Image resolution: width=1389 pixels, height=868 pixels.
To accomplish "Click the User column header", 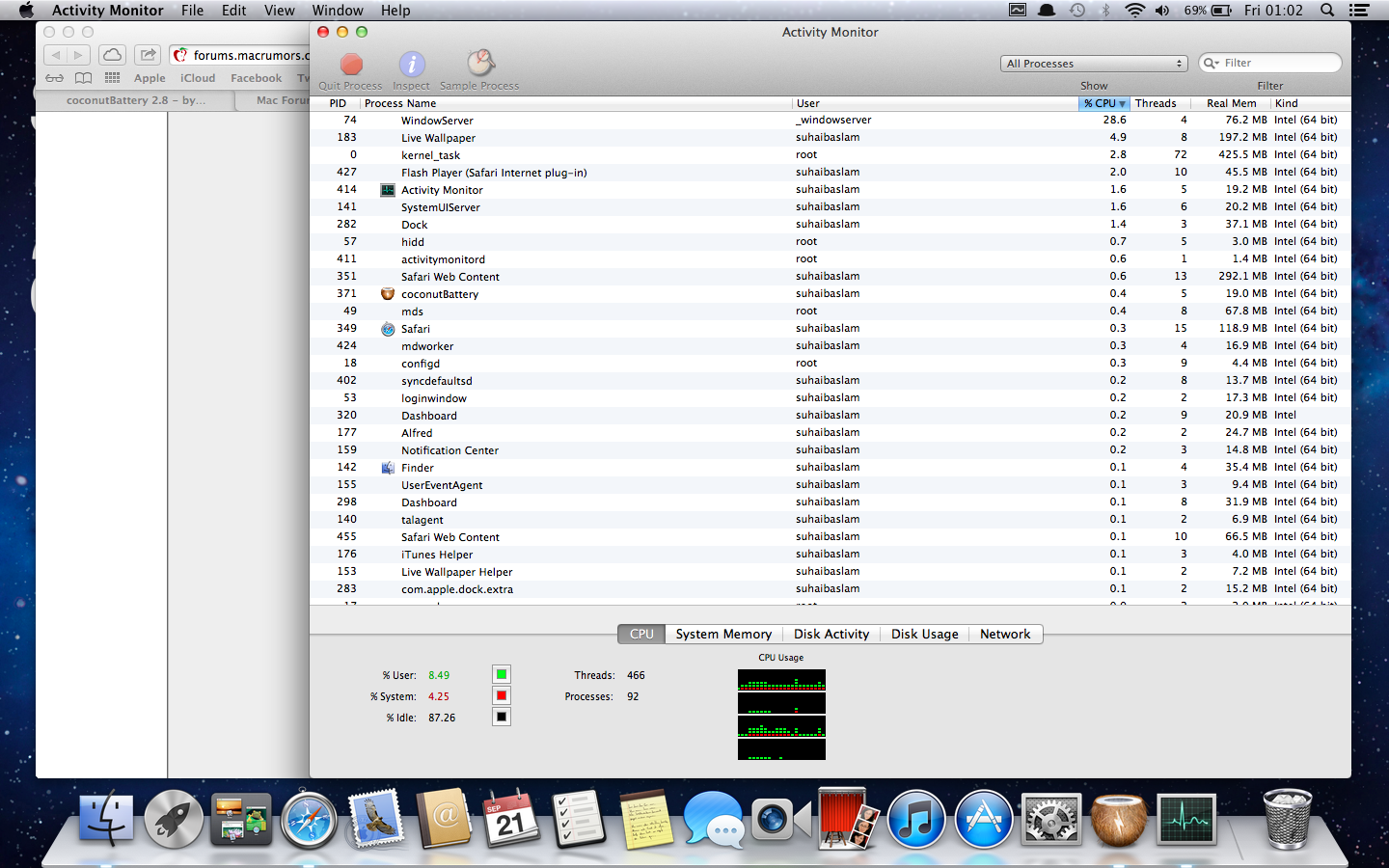I will 935,103.
